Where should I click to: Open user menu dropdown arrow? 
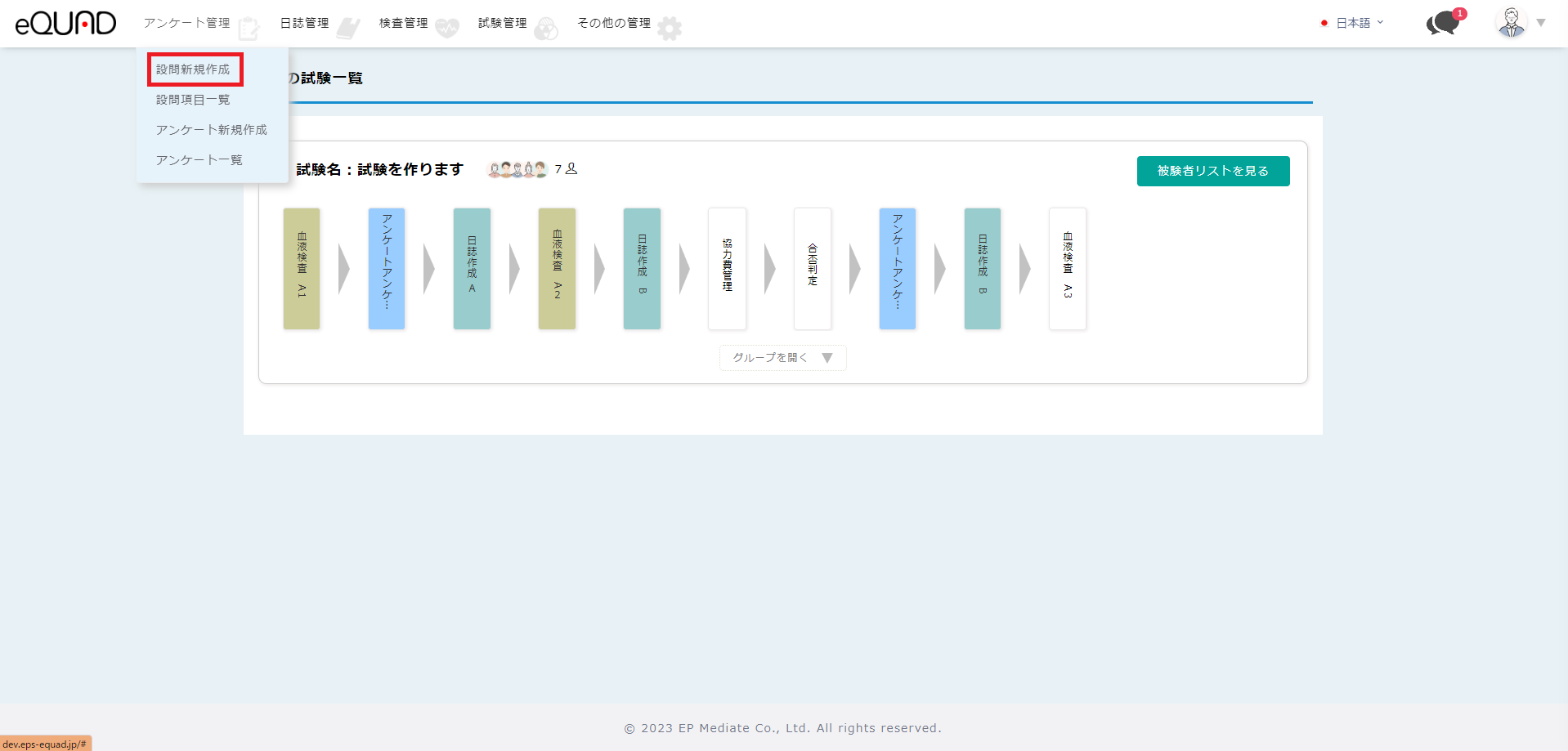click(1541, 23)
